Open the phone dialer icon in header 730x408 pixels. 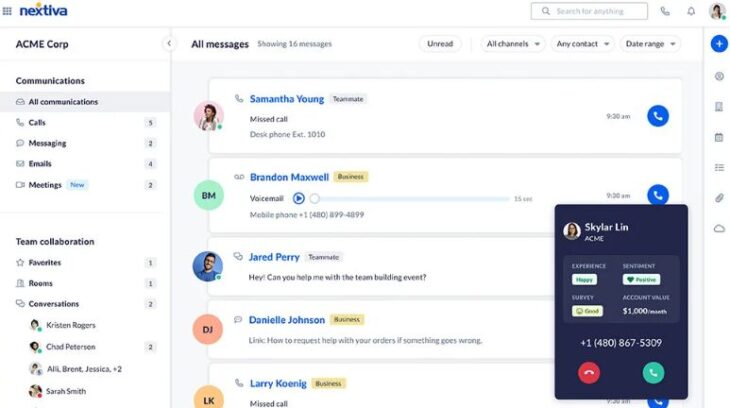pyautogui.click(x=665, y=11)
